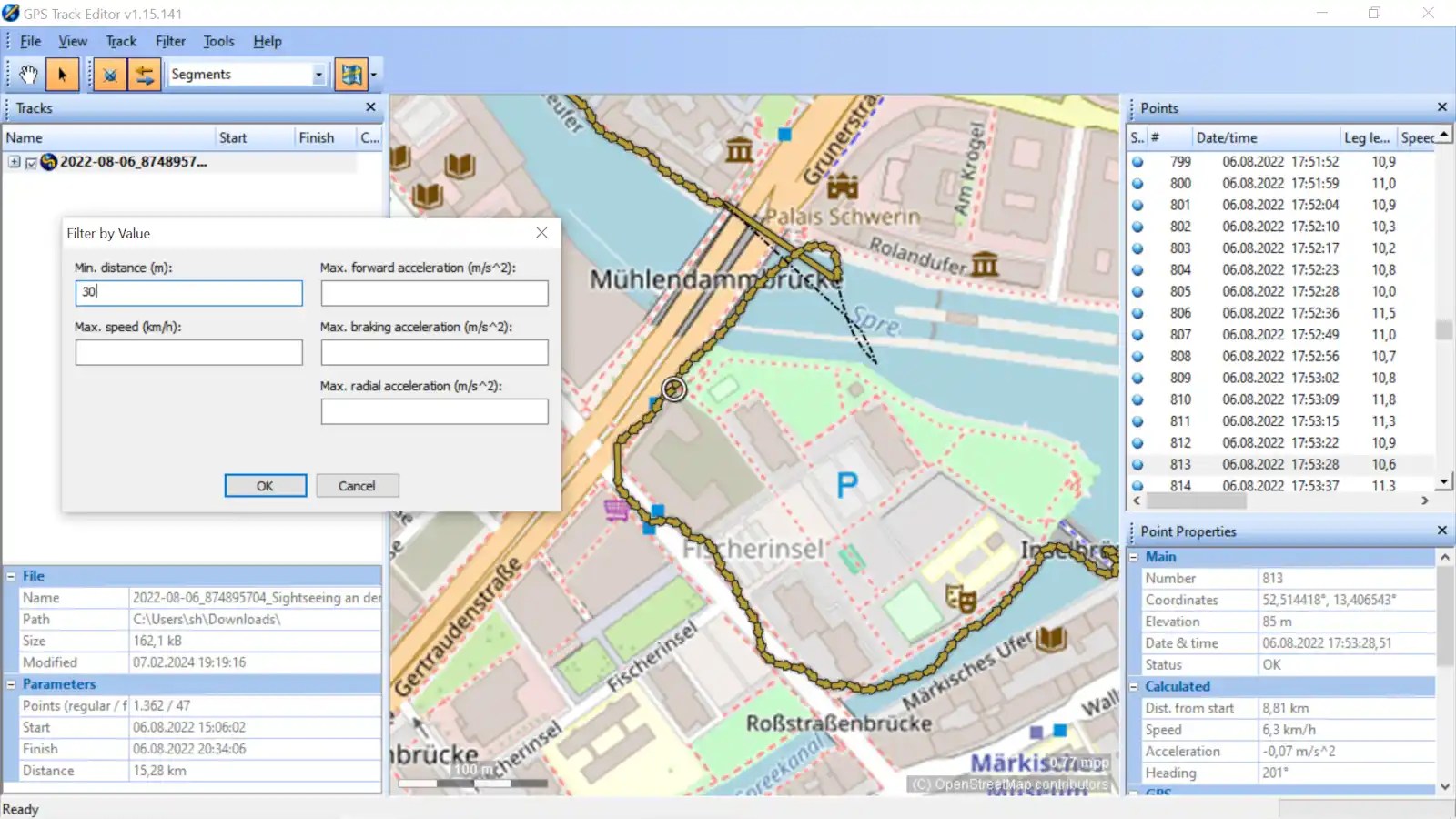The image size is (1456, 819).
Task: Sort points by number column
Action: tap(1169, 137)
